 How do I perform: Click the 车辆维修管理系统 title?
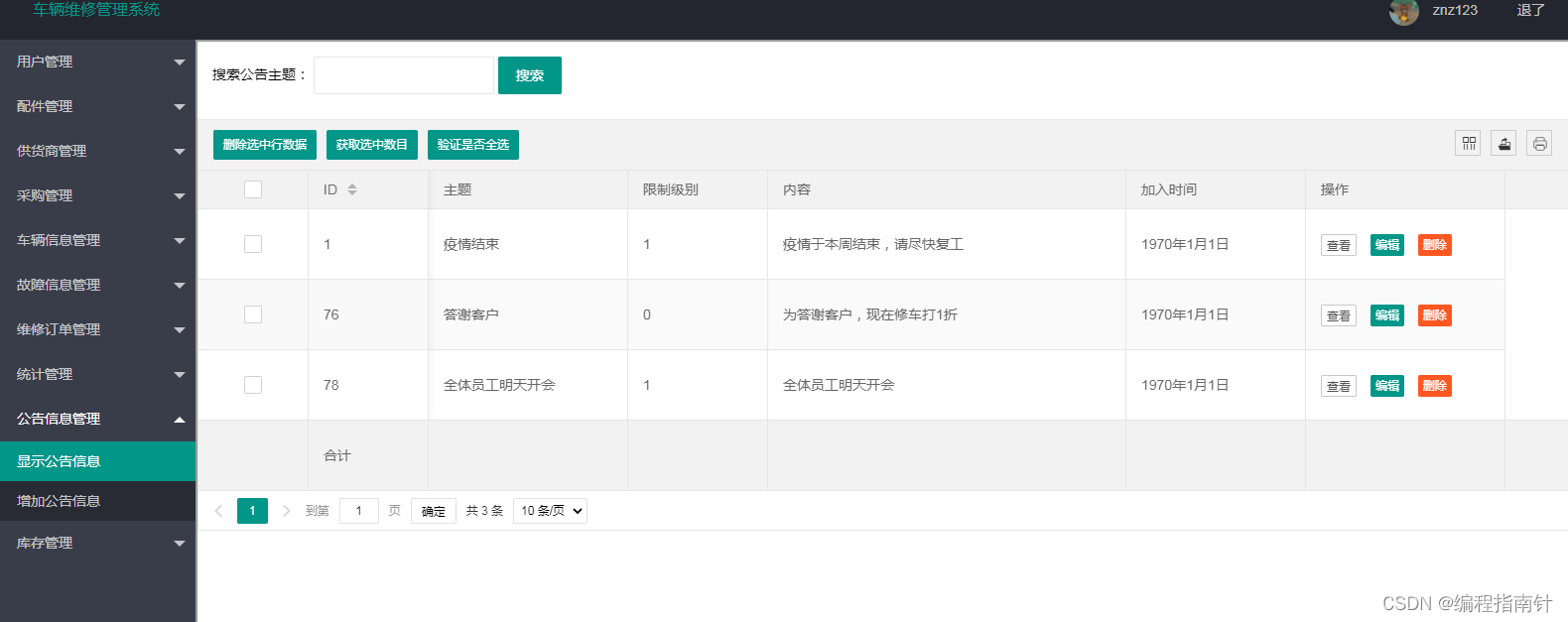point(96,9)
